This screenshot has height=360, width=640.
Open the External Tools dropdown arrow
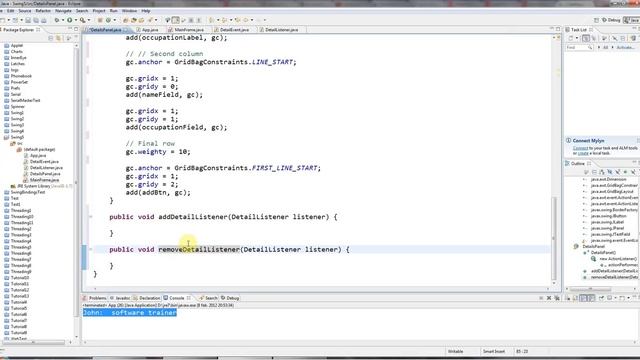89,20
